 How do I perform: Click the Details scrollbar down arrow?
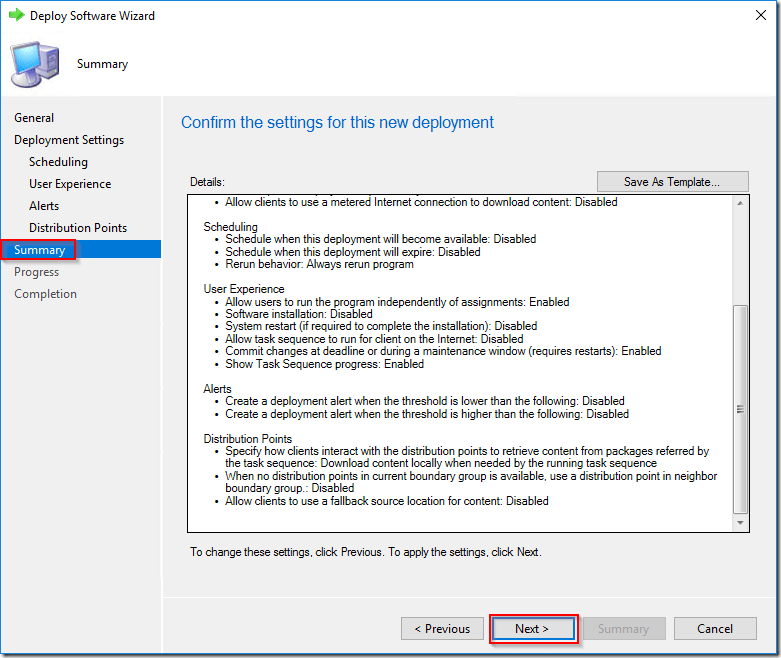pyautogui.click(x=740, y=523)
